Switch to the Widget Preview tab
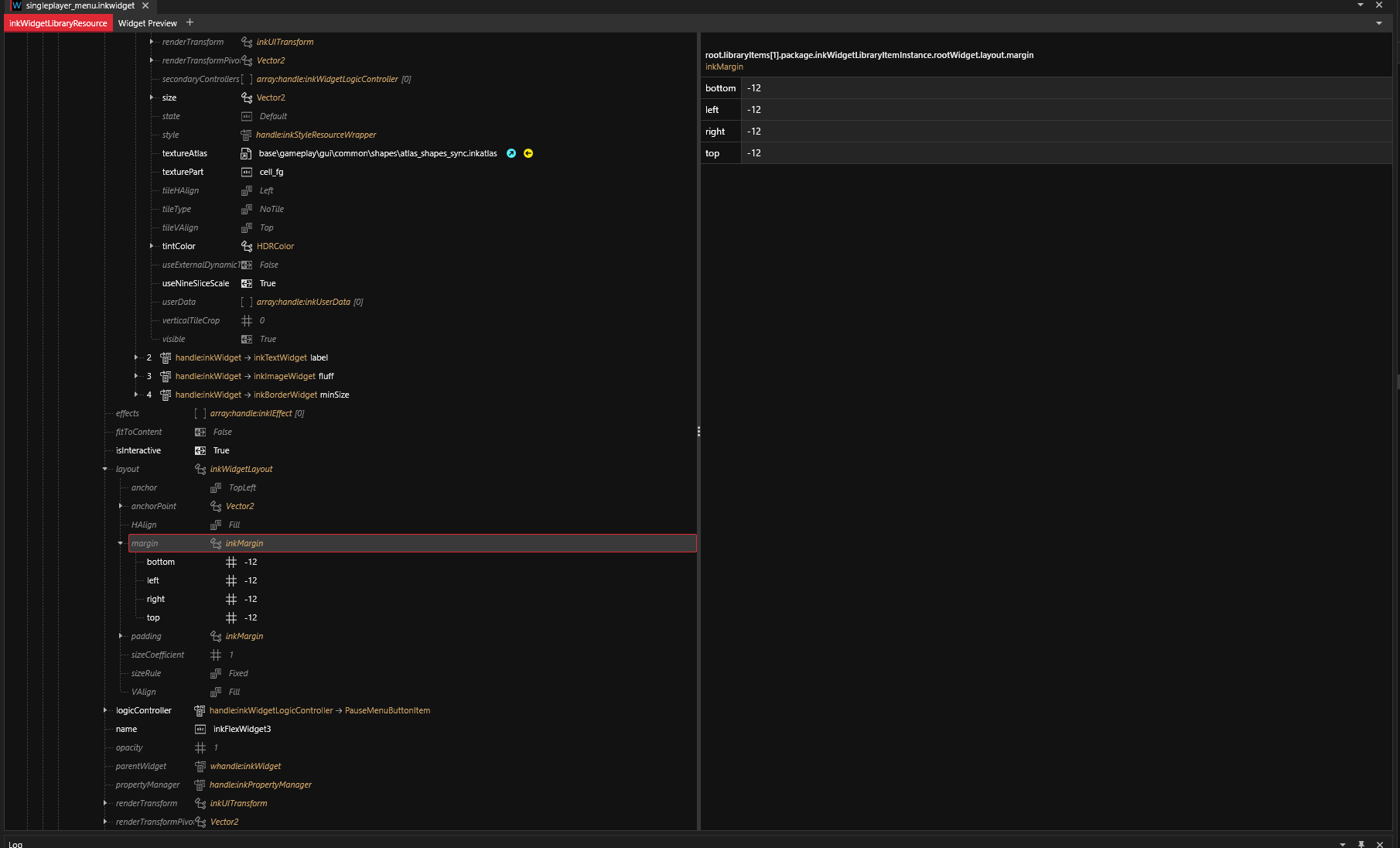This screenshot has width=1400, height=848. pos(147,23)
